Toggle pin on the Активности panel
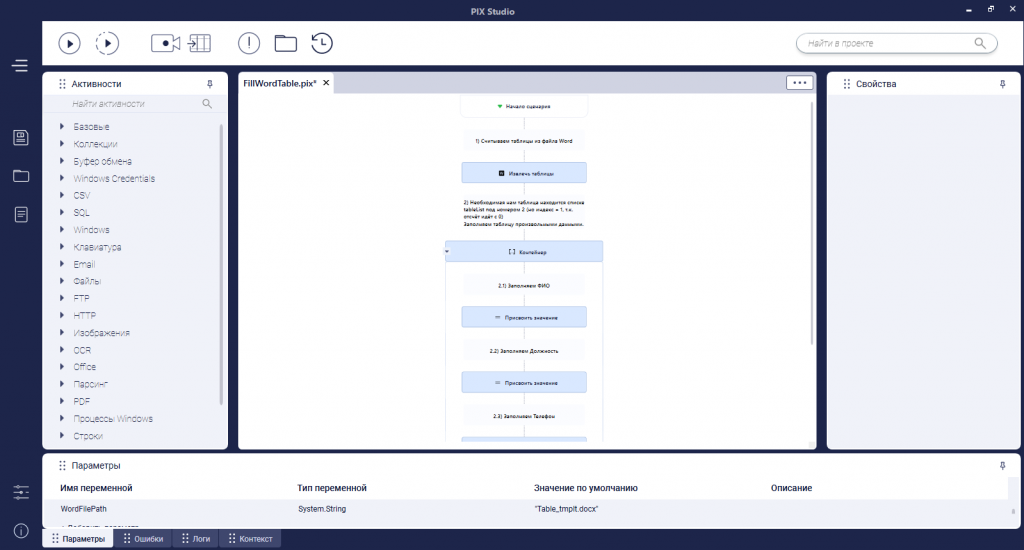Viewport: 1024px width, 550px height. (x=209, y=84)
